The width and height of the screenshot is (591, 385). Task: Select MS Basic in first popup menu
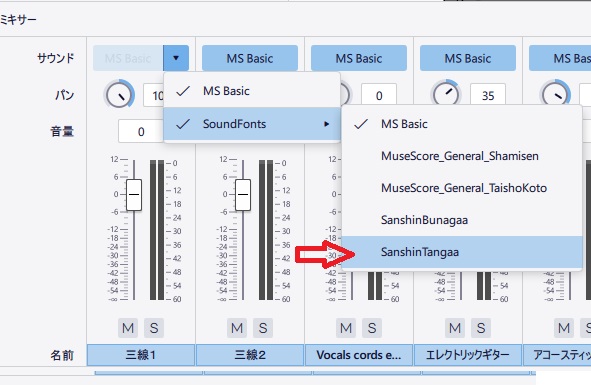pyautogui.click(x=252, y=91)
